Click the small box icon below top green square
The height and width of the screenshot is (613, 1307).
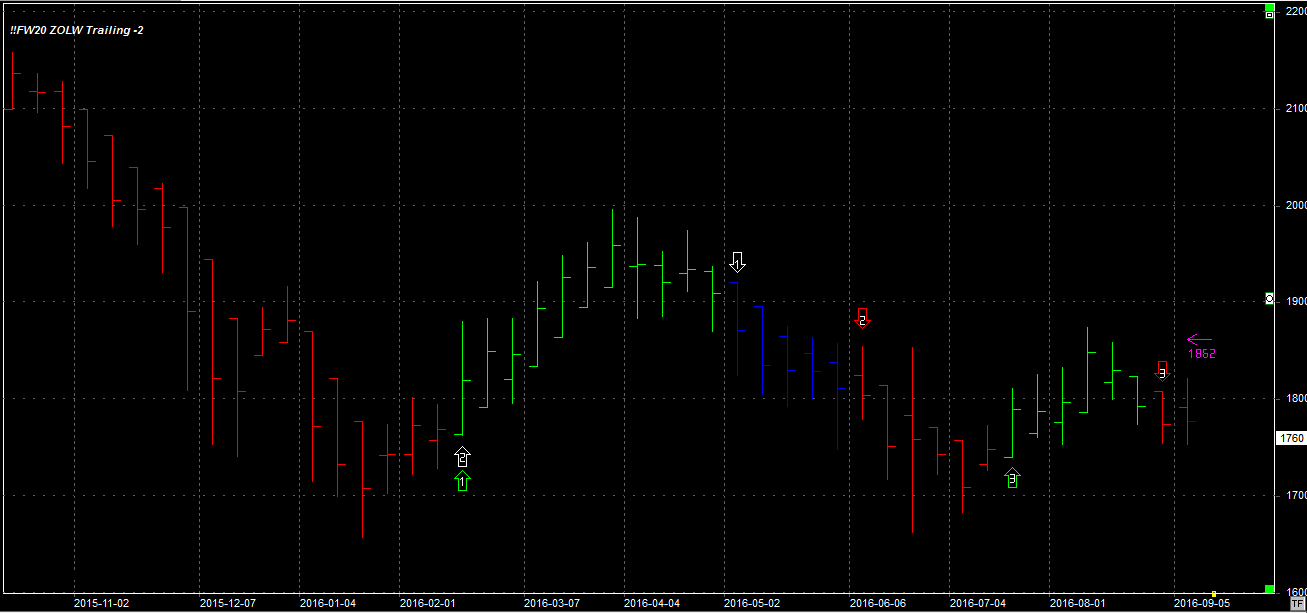(1269, 16)
